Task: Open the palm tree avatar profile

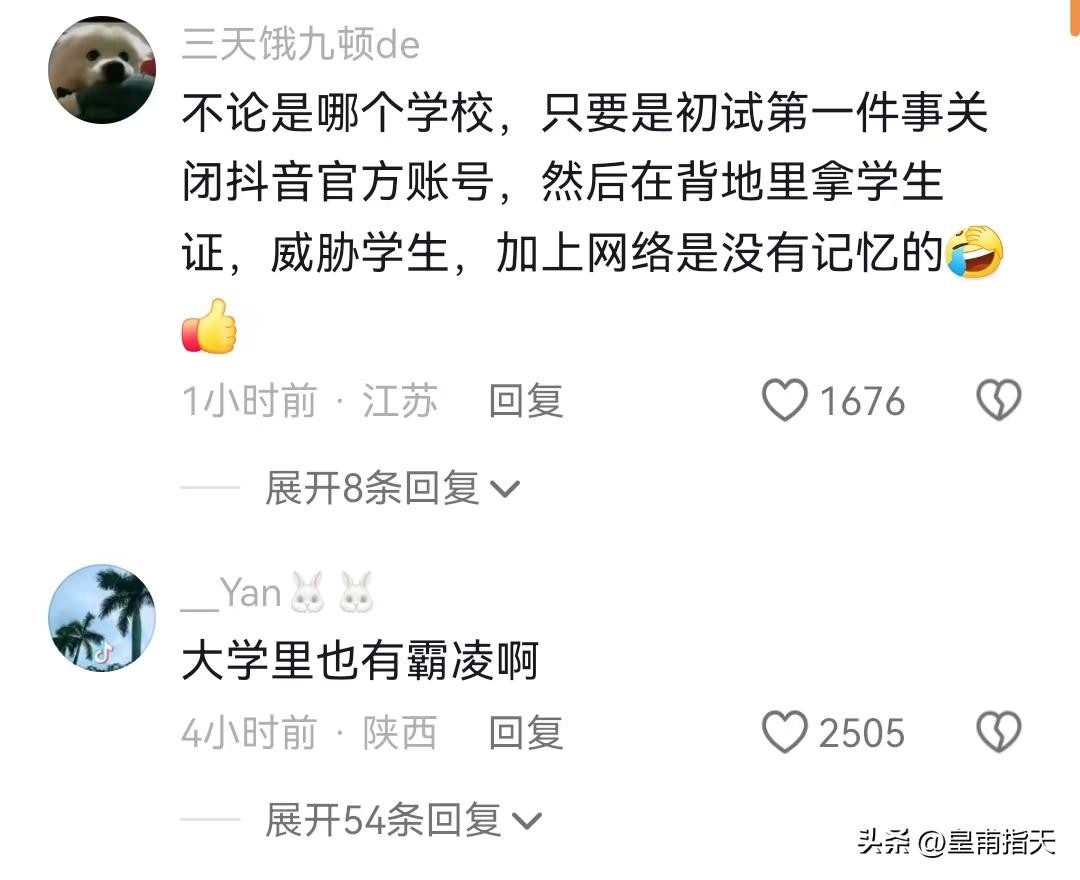Action: pyautogui.click(x=102, y=618)
